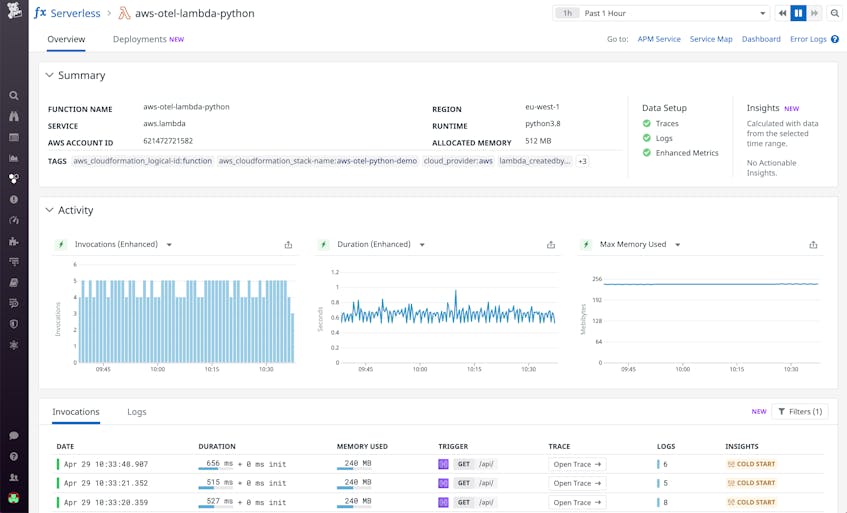Screen dimensions: 847x513
Task: Open Trace for the 10:33:48.907 invocation
Action: pyautogui.click(x=577, y=464)
